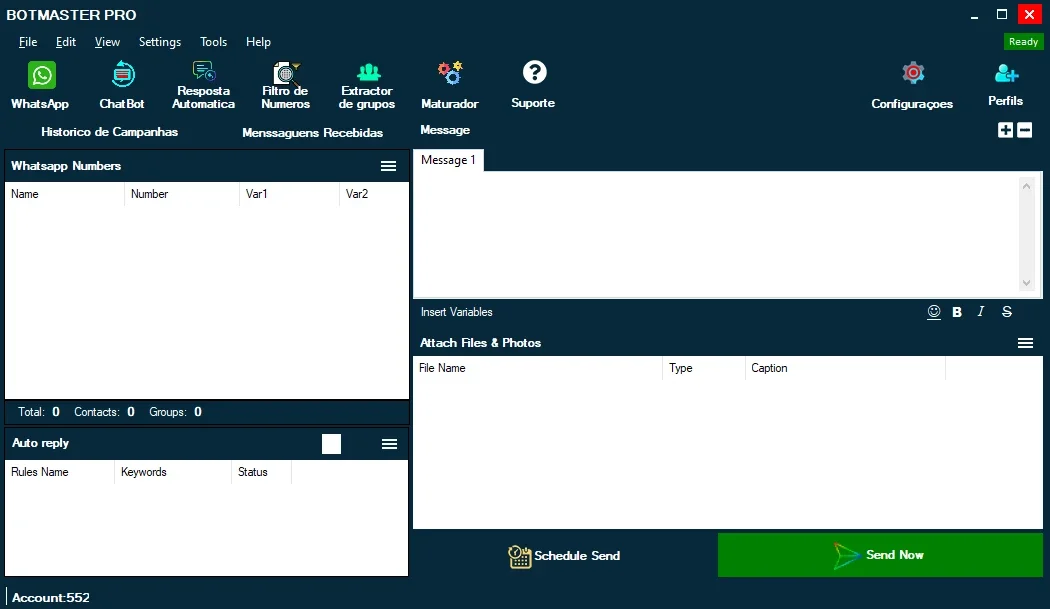Click Insert Variables
The image size is (1050, 609).
pyautogui.click(x=456, y=312)
